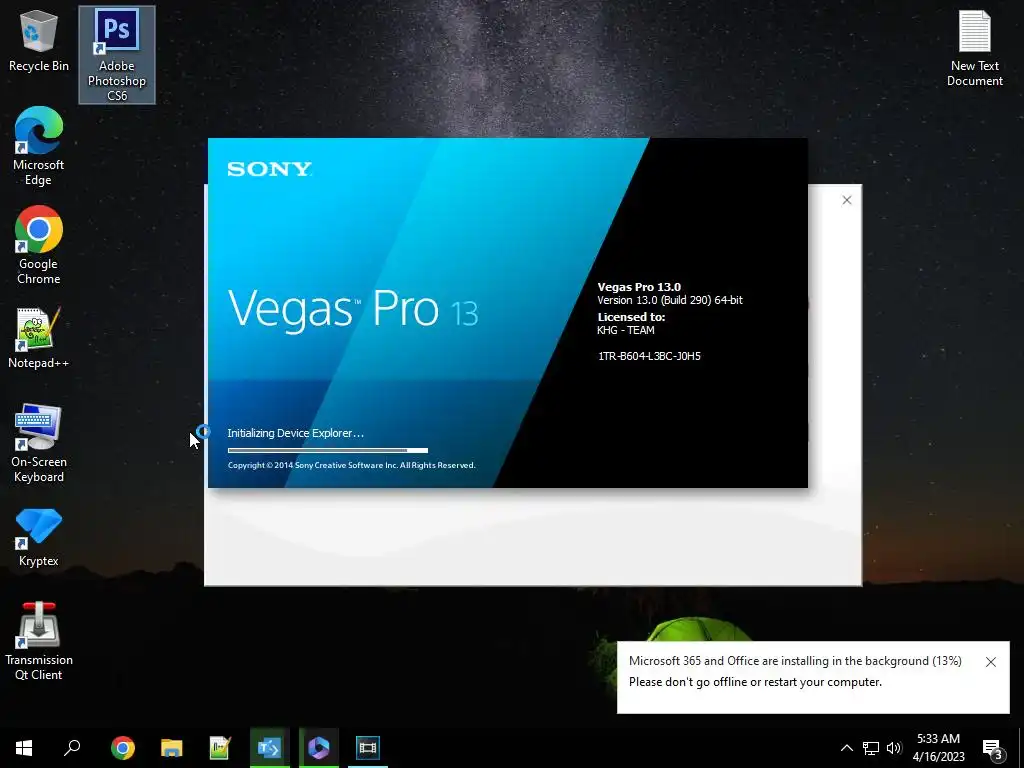This screenshot has height=768, width=1024.
Task: Launch Microsoft Edge from the desktop
Action: [39, 146]
